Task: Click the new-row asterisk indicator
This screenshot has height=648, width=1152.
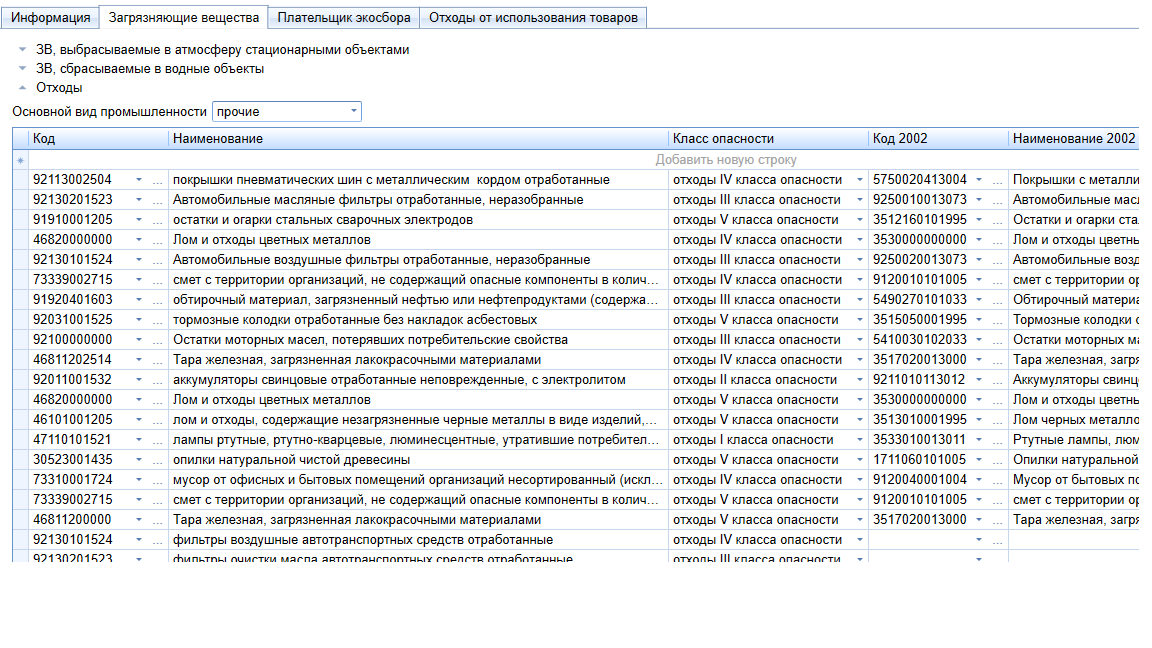Action: tap(20, 160)
